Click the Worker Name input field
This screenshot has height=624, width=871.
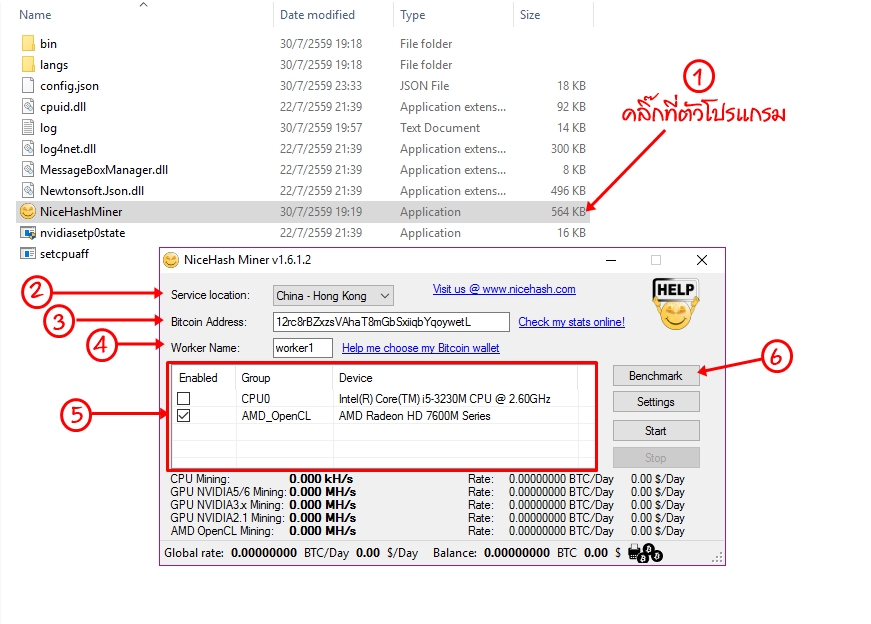pyautogui.click(x=303, y=348)
